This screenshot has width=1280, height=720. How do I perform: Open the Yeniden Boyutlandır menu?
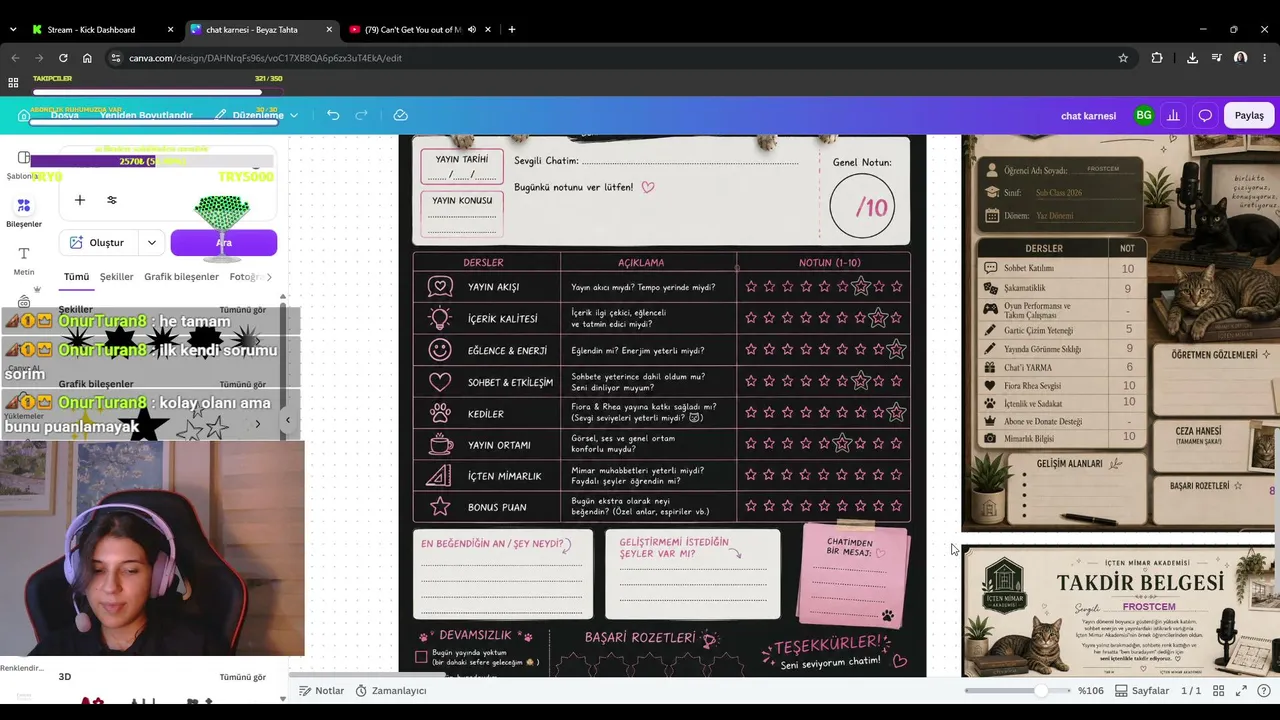click(146, 115)
